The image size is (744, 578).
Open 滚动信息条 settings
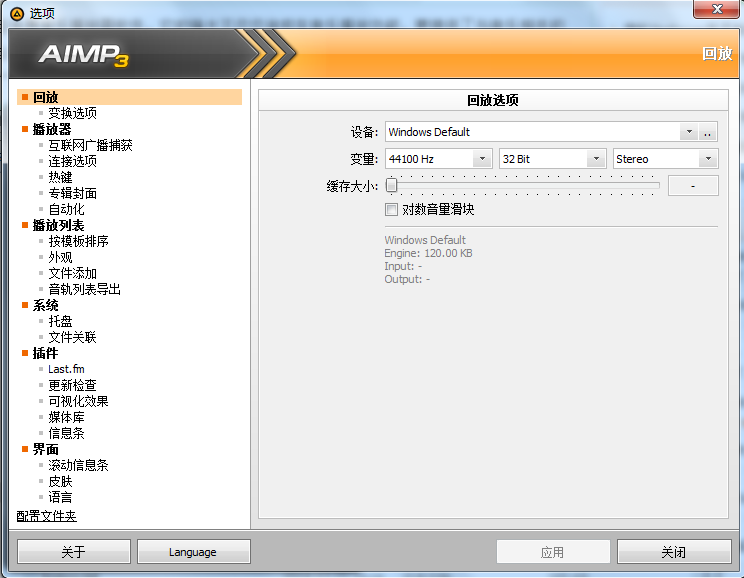(x=78, y=466)
